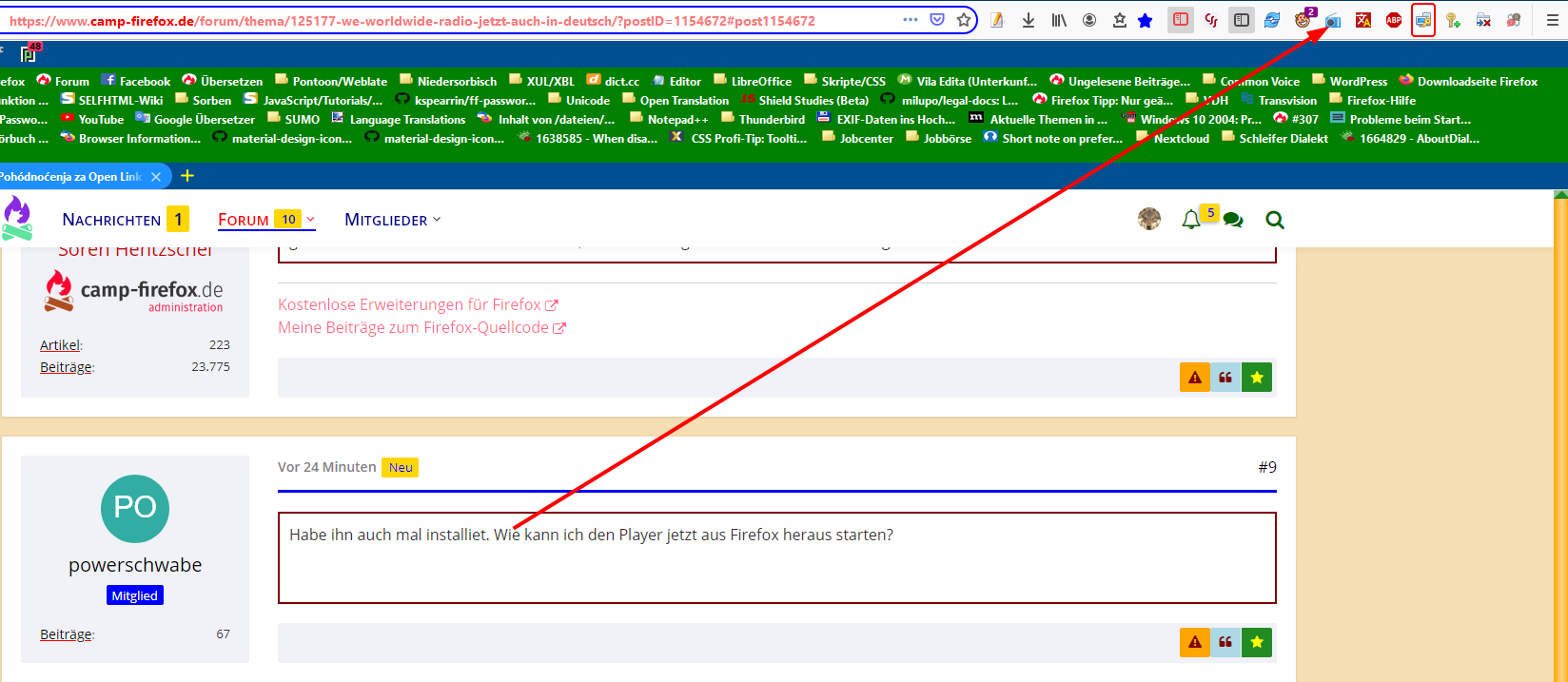Click the squiggly red script extension icon
This screenshot has height=682, width=1568.
[x=1211, y=20]
